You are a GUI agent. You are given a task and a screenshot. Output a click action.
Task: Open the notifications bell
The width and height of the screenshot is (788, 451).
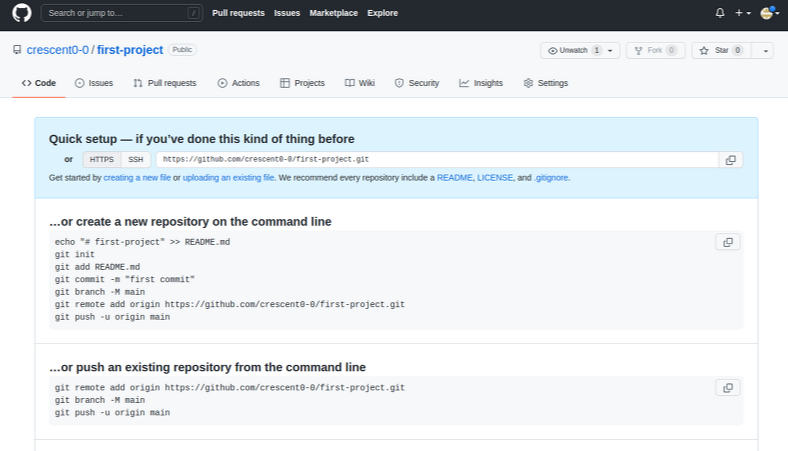pyautogui.click(x=720, y=13)
